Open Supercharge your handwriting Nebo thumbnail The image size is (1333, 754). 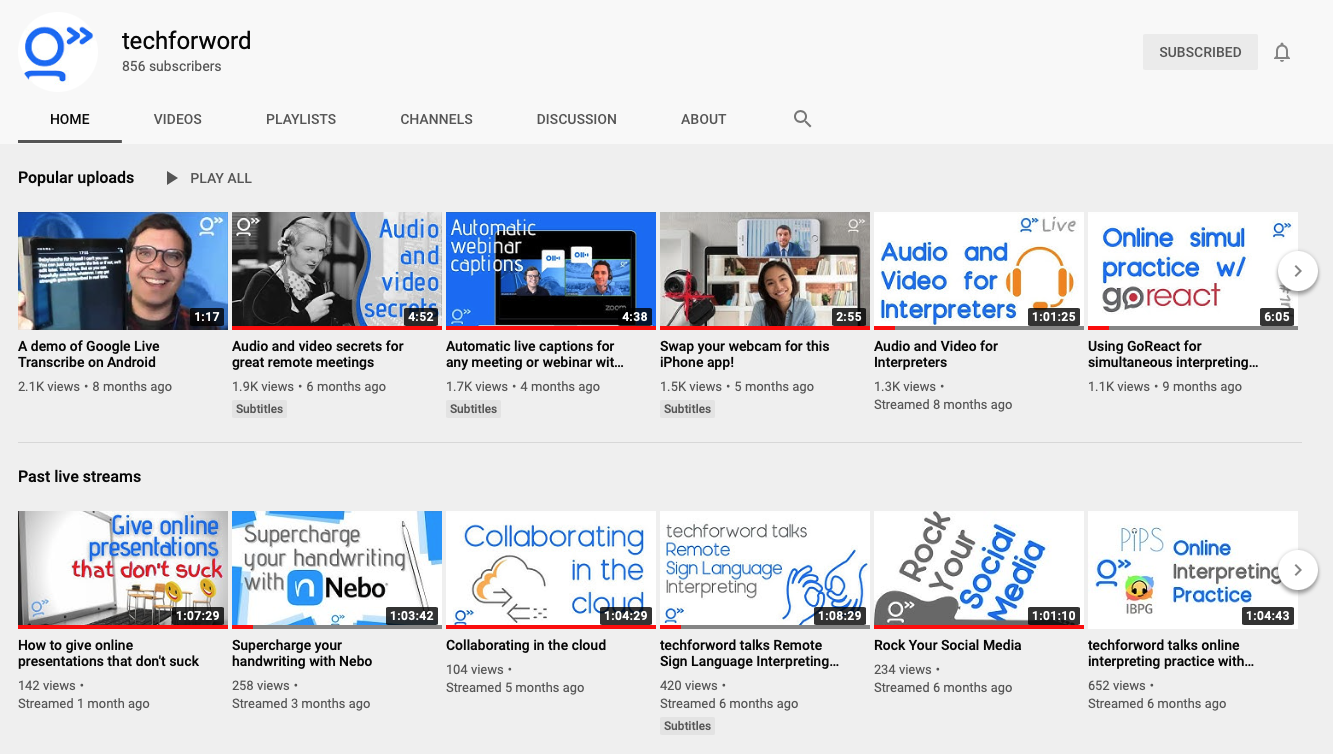coord(337,570)
